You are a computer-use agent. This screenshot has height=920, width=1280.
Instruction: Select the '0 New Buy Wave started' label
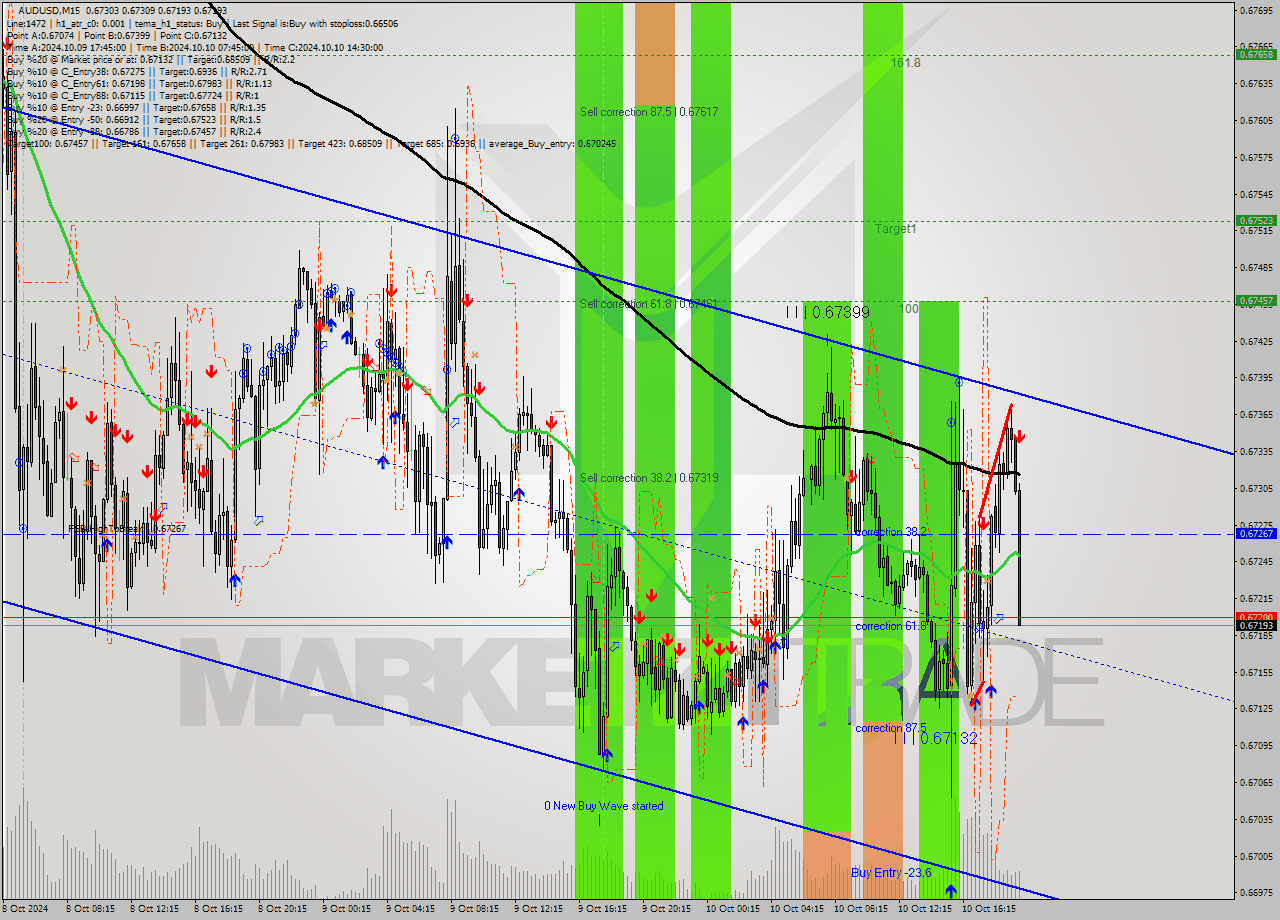click(x=603, y=806)
